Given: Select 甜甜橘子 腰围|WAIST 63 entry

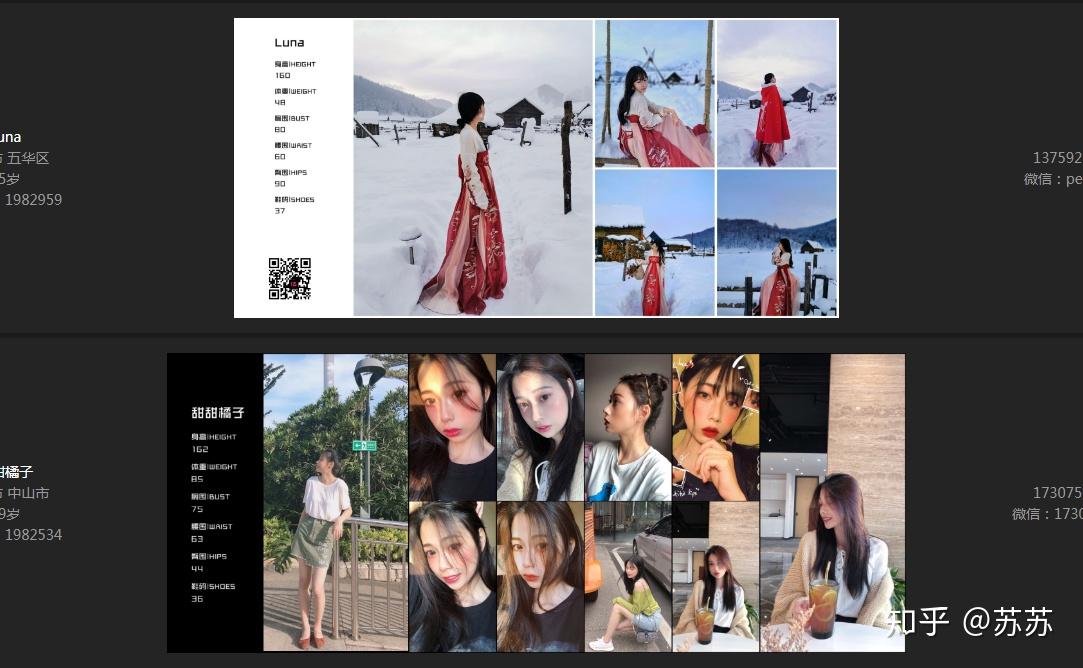Looking at the screenshot, I should 211,532.
